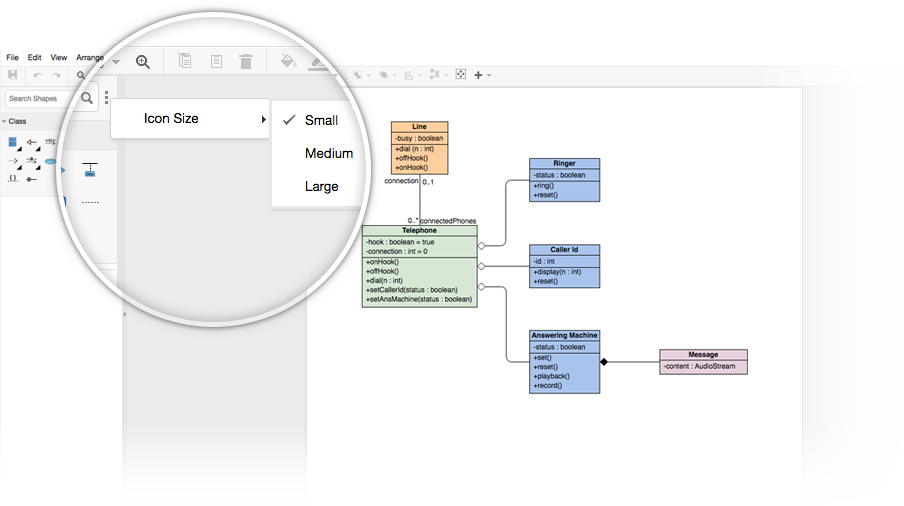Select the pink Message class box
Viewport: 904px width, 506px height.
pyautogui.click(x=703, y=361)
